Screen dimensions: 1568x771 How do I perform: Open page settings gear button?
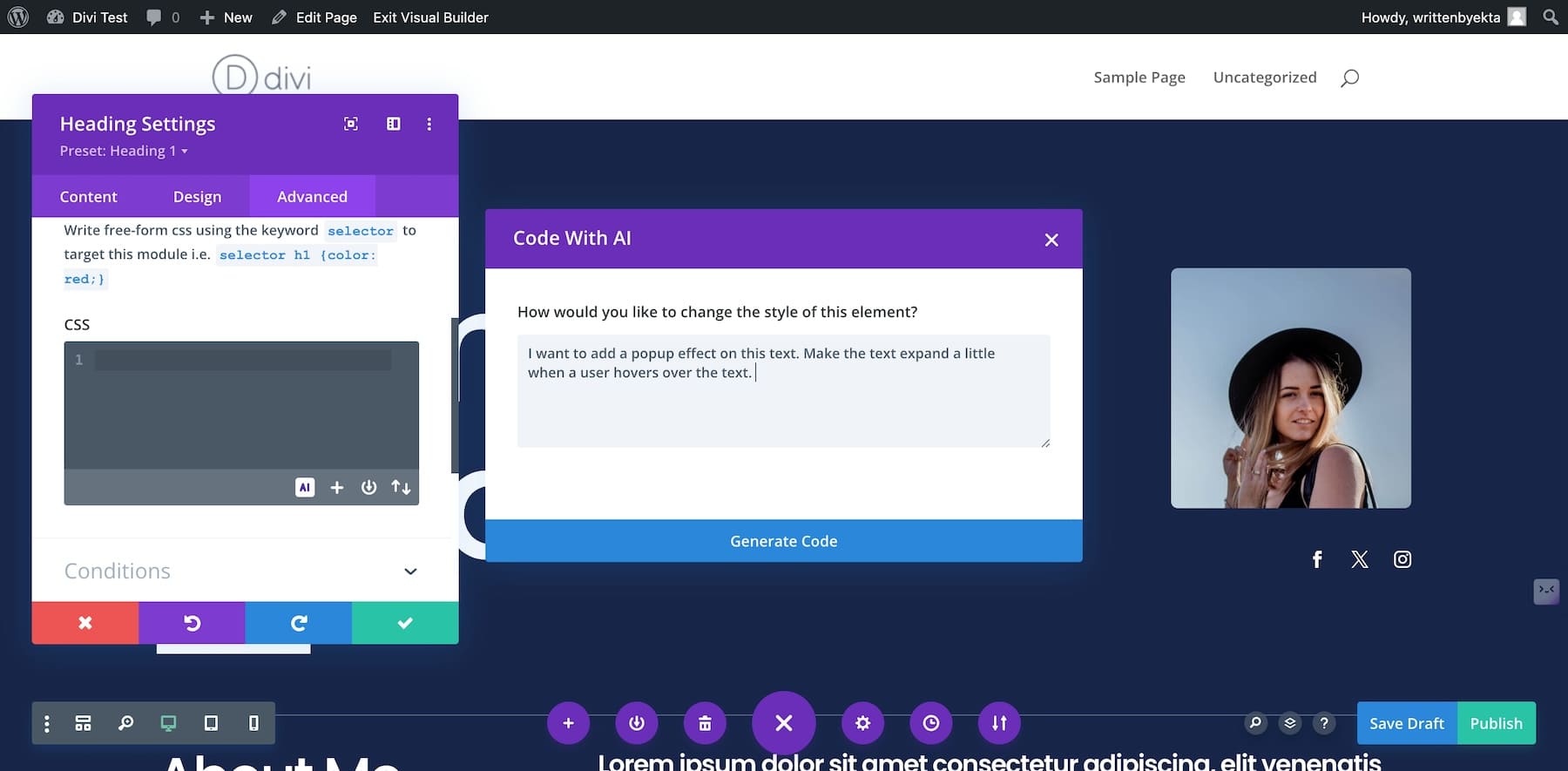(x=862, y=723)
